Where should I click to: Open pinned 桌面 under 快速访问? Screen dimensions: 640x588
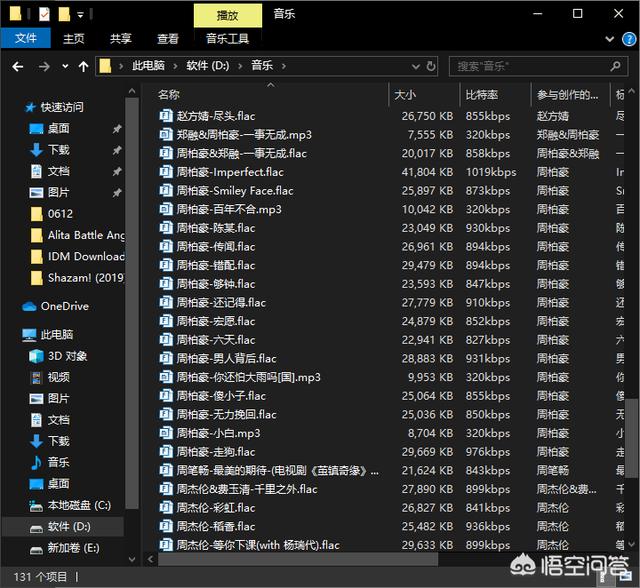(x=58, y=129)
